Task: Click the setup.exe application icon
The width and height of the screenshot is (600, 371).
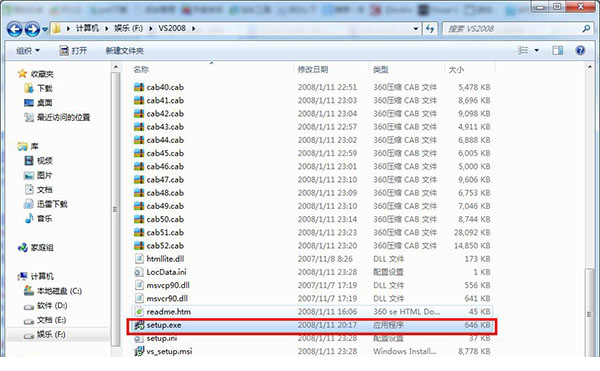Action: click(139, 325)
